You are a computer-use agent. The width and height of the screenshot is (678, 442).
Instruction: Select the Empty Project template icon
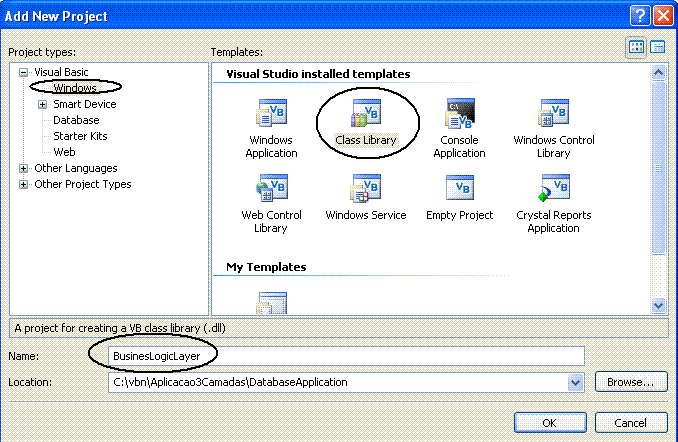pyautogui.click(x=460, y=187)
